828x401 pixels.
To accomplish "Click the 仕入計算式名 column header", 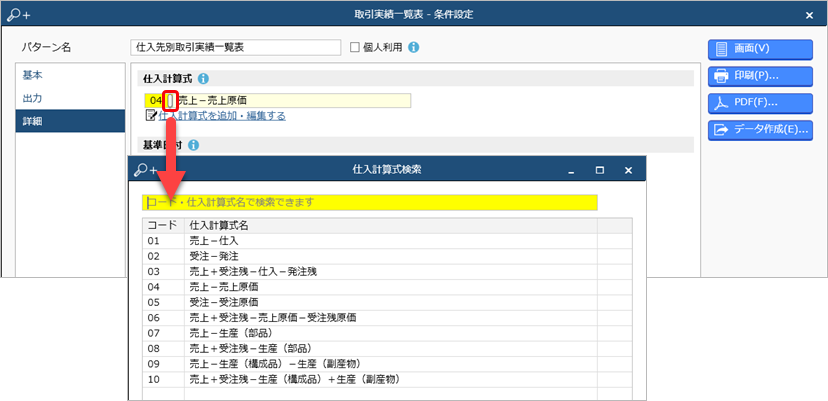I will 391,226.
